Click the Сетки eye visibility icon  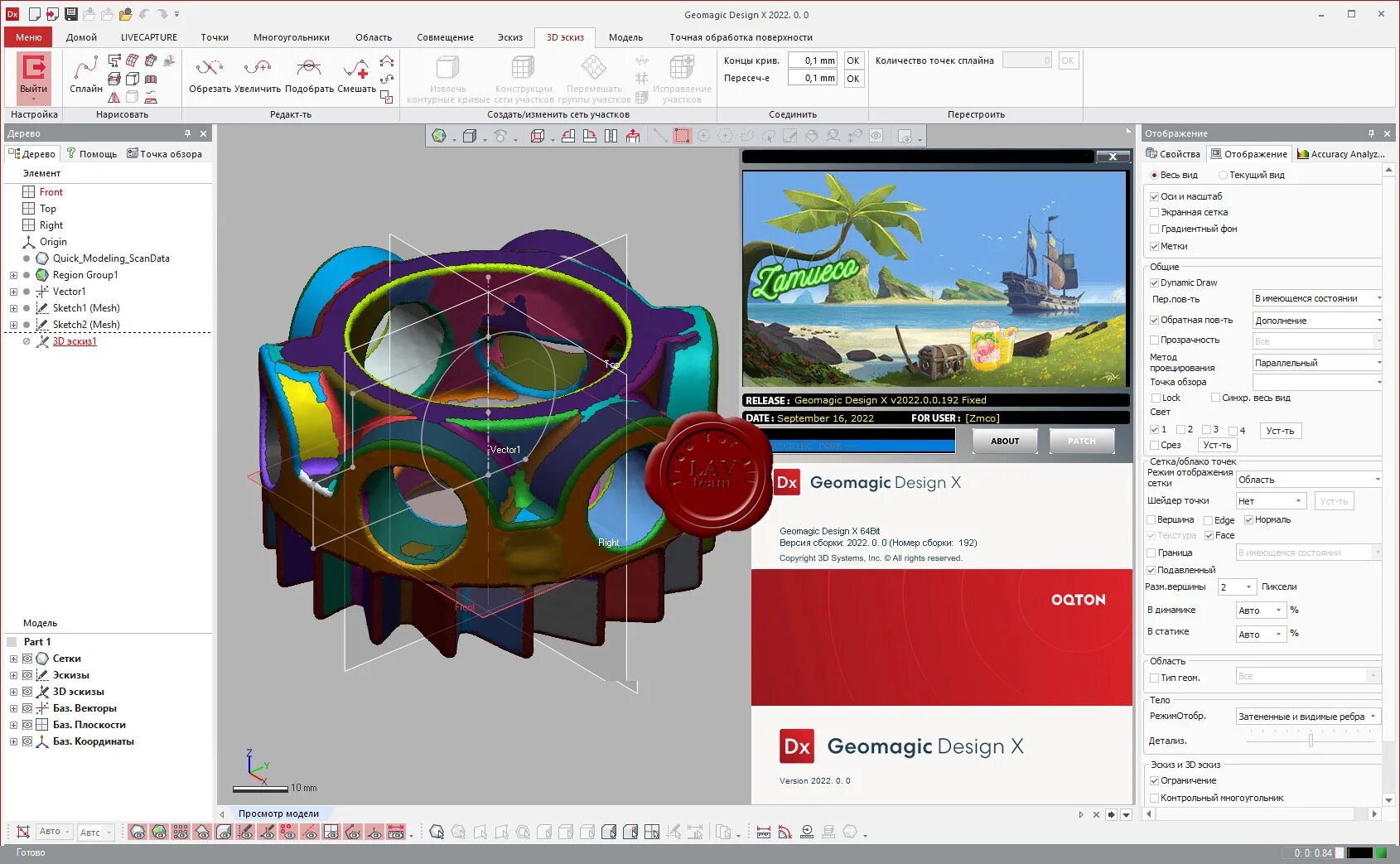click(27, 659)
